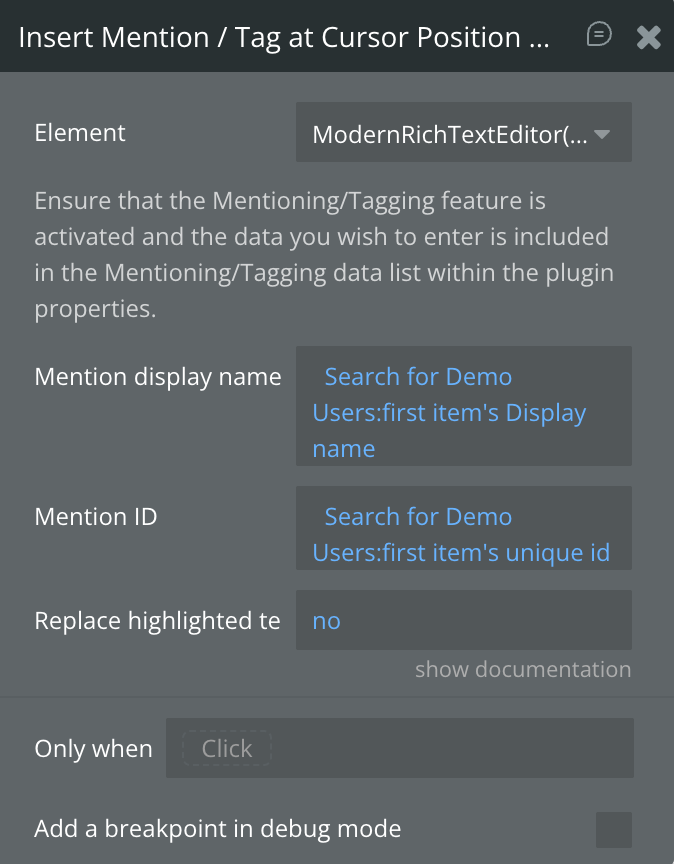
Task: Enable the breakpoint in debug mode checkbox
Action: pyautogui.click(x=613, y=829)
